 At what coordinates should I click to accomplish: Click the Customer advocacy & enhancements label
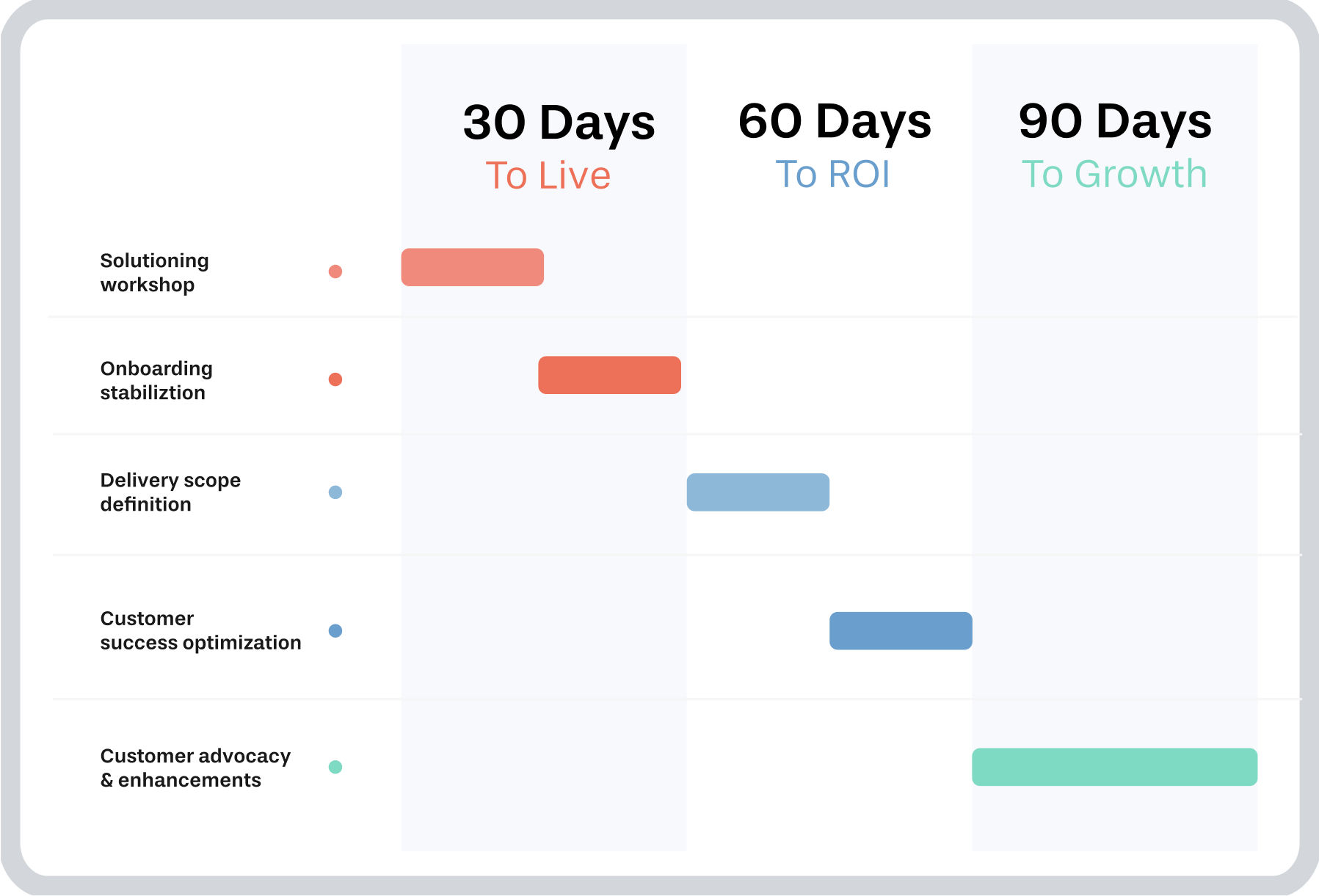195,768
